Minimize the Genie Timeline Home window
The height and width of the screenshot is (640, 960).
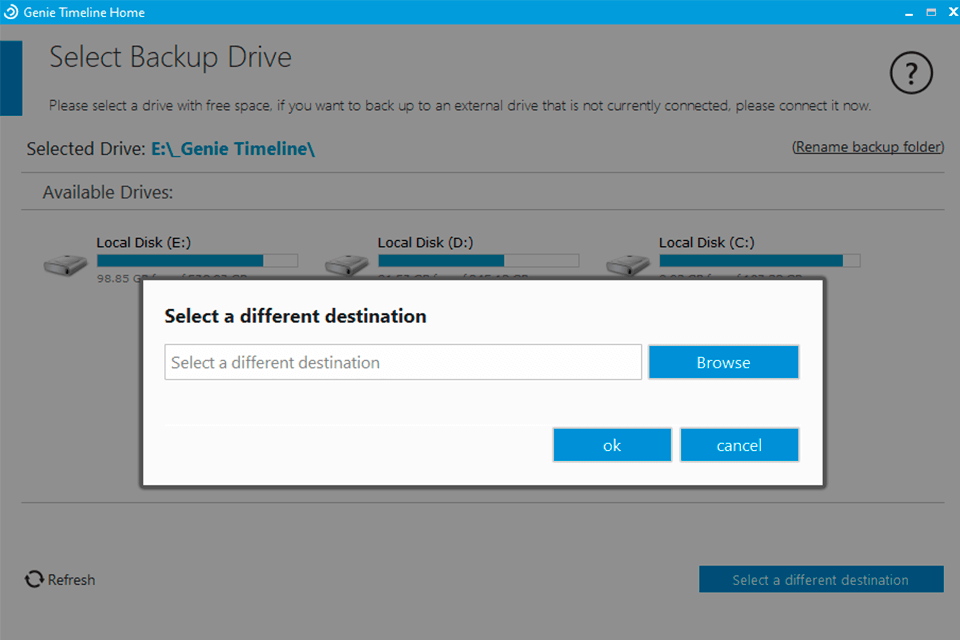(909, 12)
